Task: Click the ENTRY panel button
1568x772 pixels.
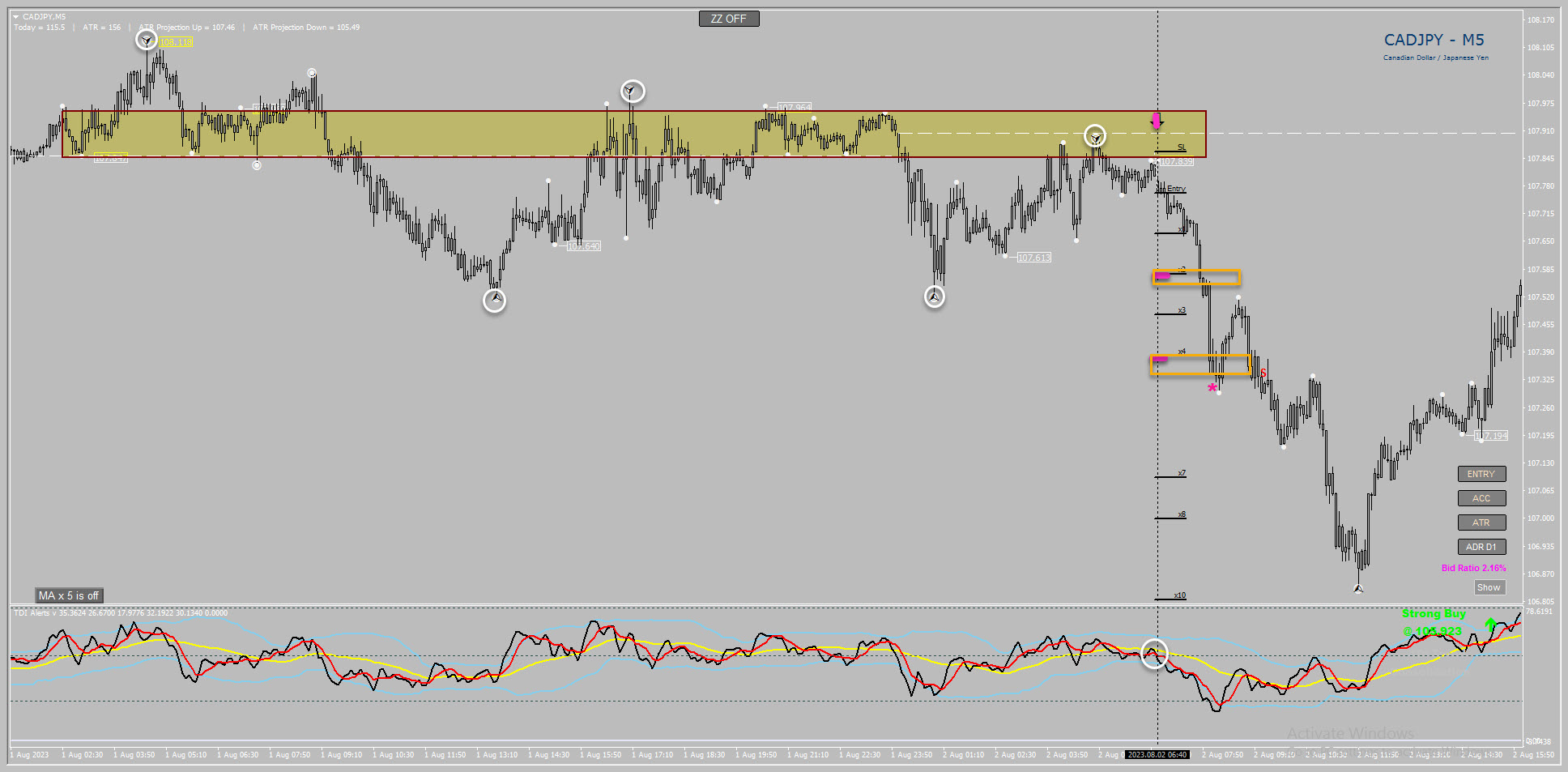Action: click(x=1481, y=474)
